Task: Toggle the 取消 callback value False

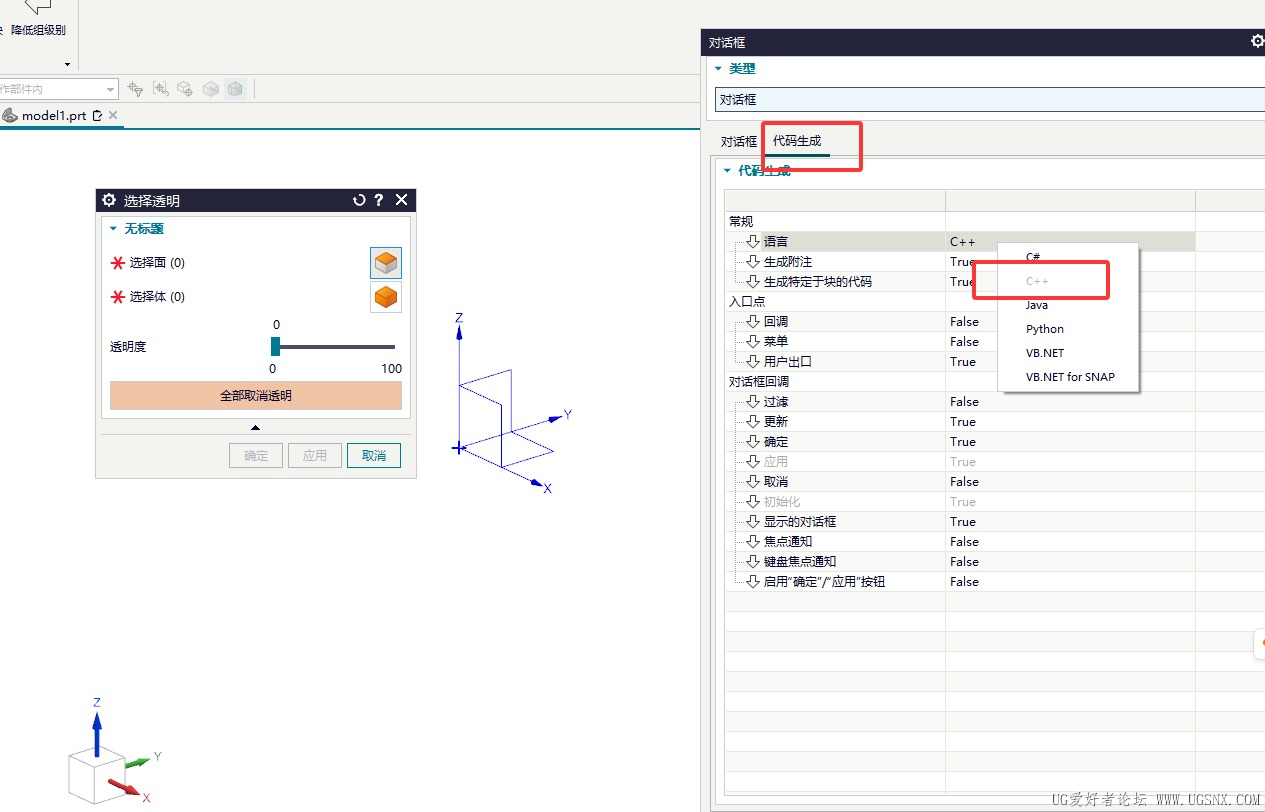Action: (x=964, y=482)
